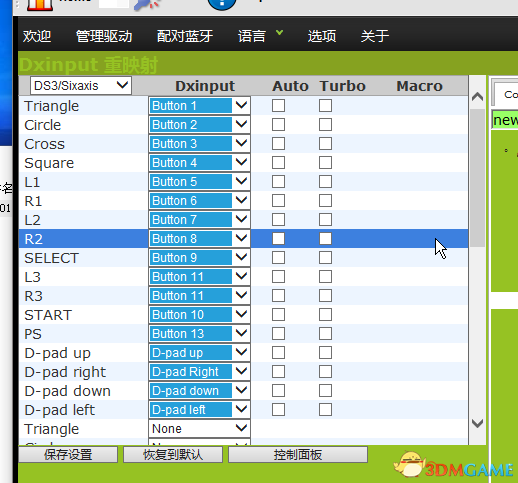Enable Auto for D-pad right row

coord(278,372)
